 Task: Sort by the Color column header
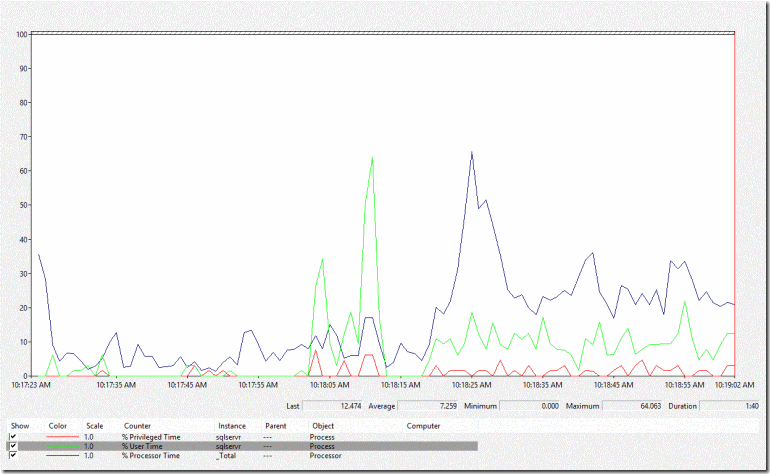(57, 426)
